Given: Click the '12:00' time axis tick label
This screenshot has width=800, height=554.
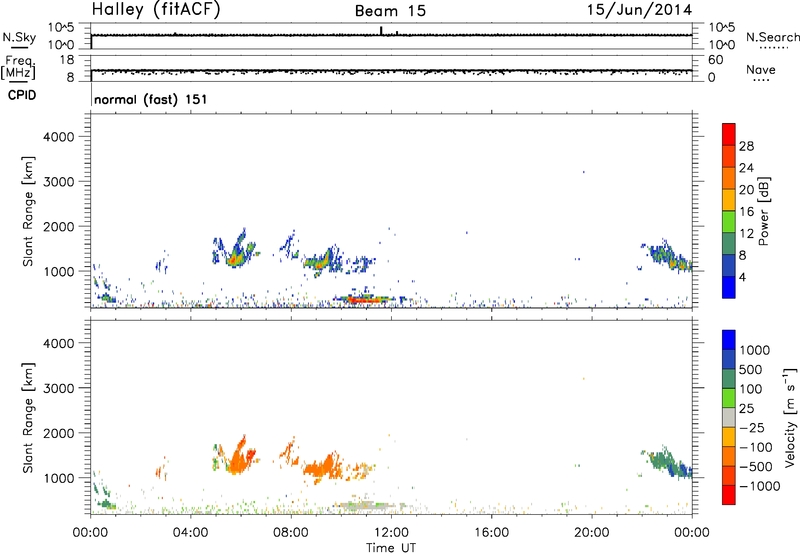Looking at the screenshot, I should (x=391, y=533).
